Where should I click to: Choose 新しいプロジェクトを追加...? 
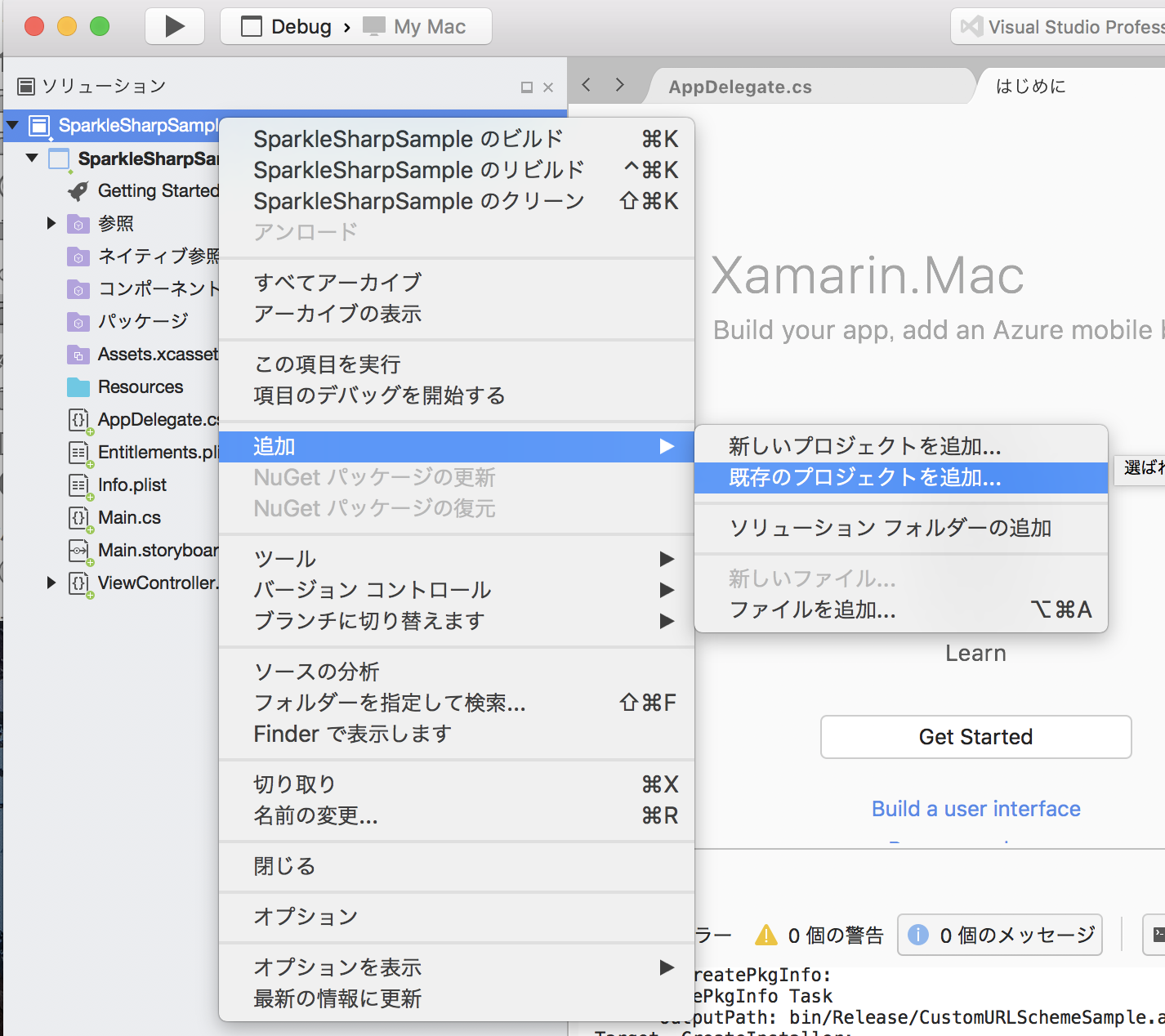(x=901, y=446)
